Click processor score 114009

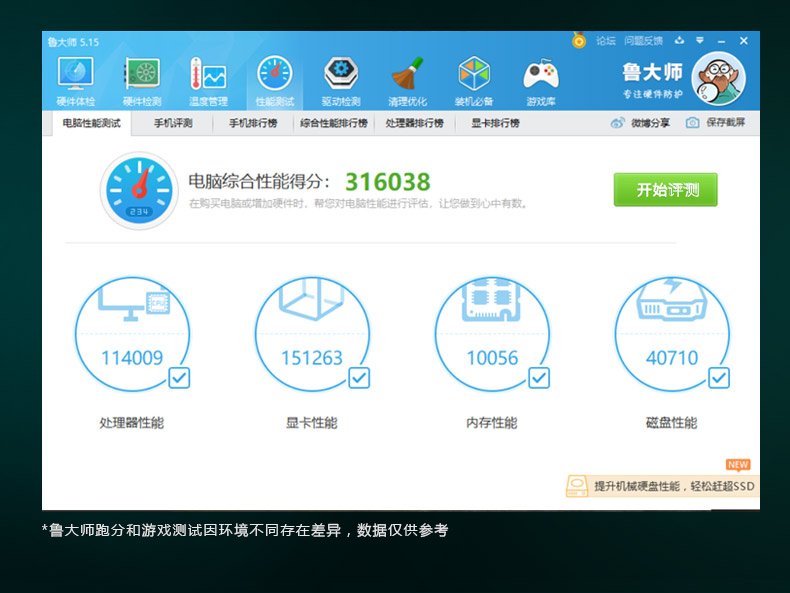coord(133,358)
